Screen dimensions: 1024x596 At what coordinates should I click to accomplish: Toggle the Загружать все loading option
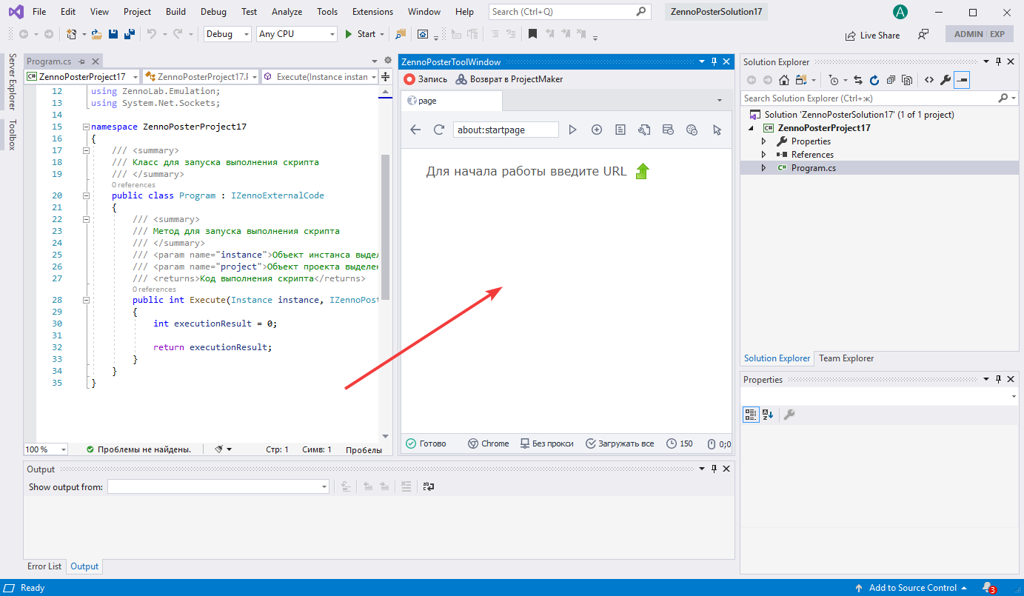[x=620, y=444]
